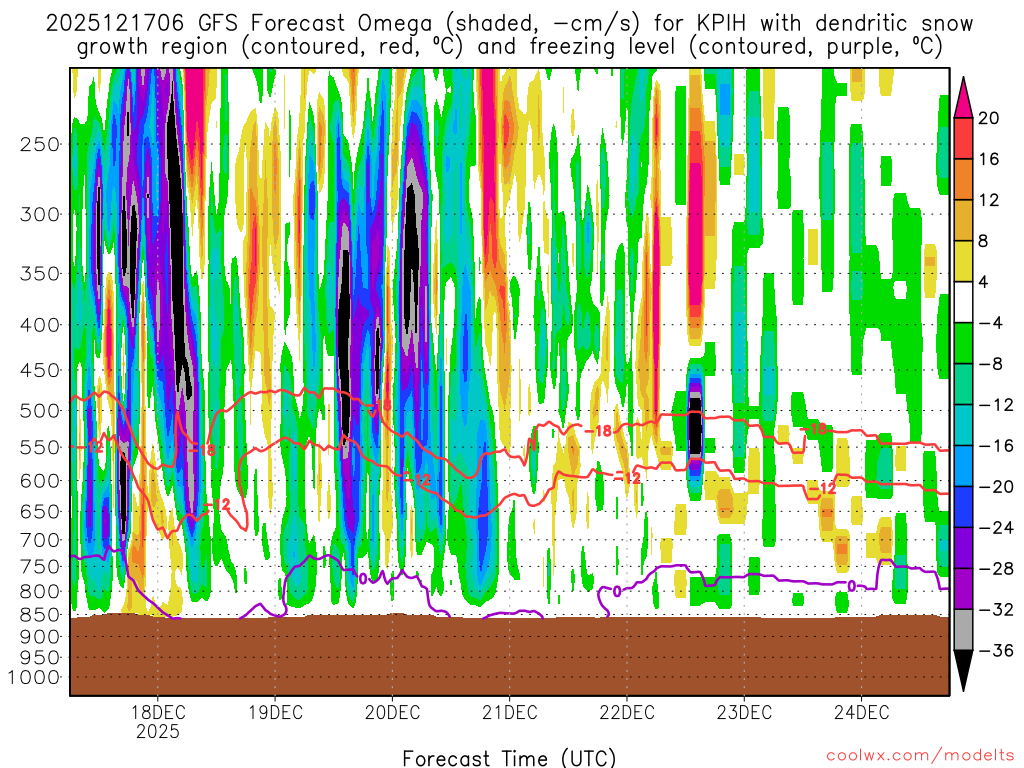Click the red -18 contour label near 22DEC
The width and height of the screenshot is (1024, 768).
point(598,432)
